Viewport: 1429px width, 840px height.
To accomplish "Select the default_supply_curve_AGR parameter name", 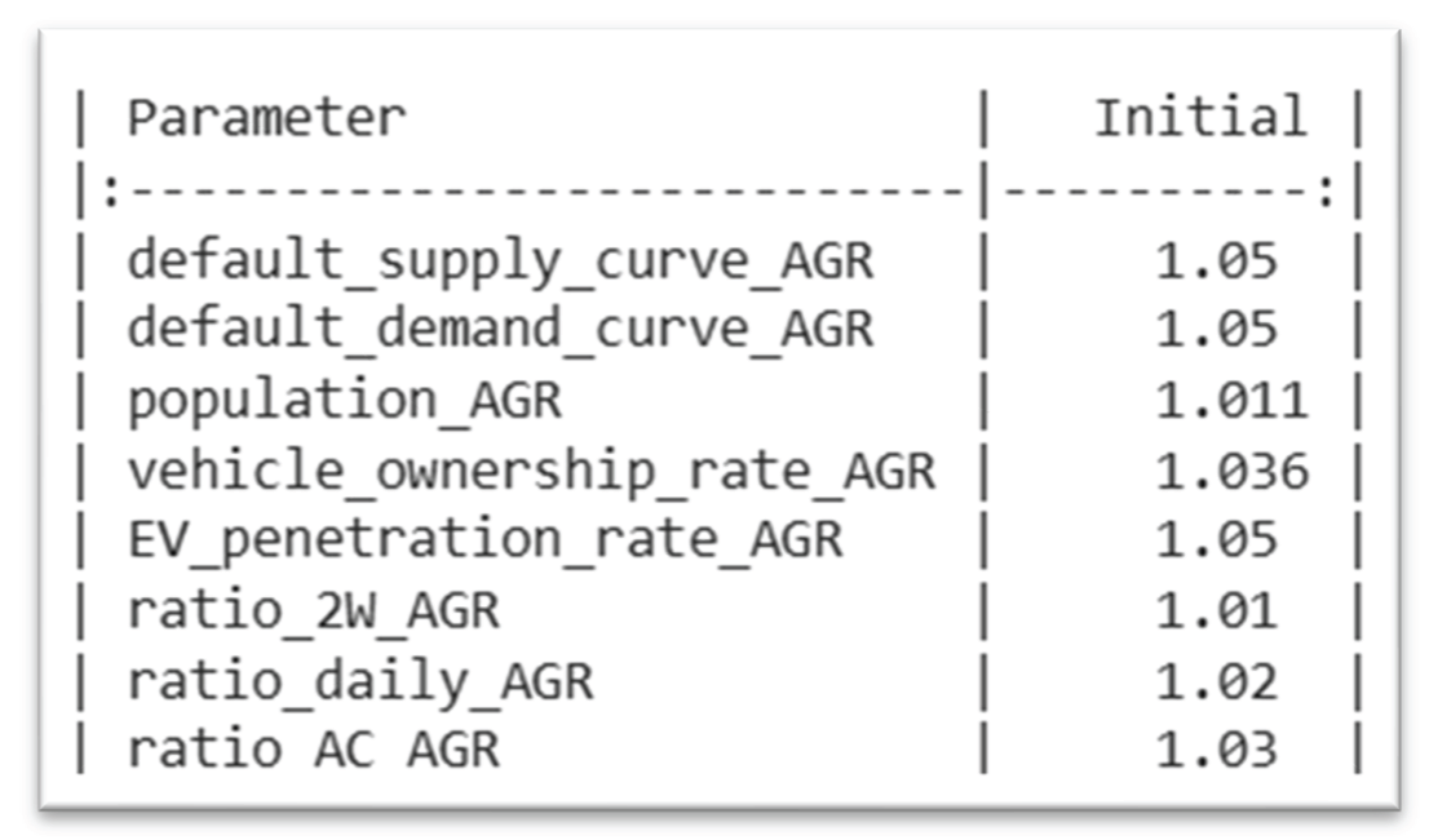I will [x=501, y=261].
